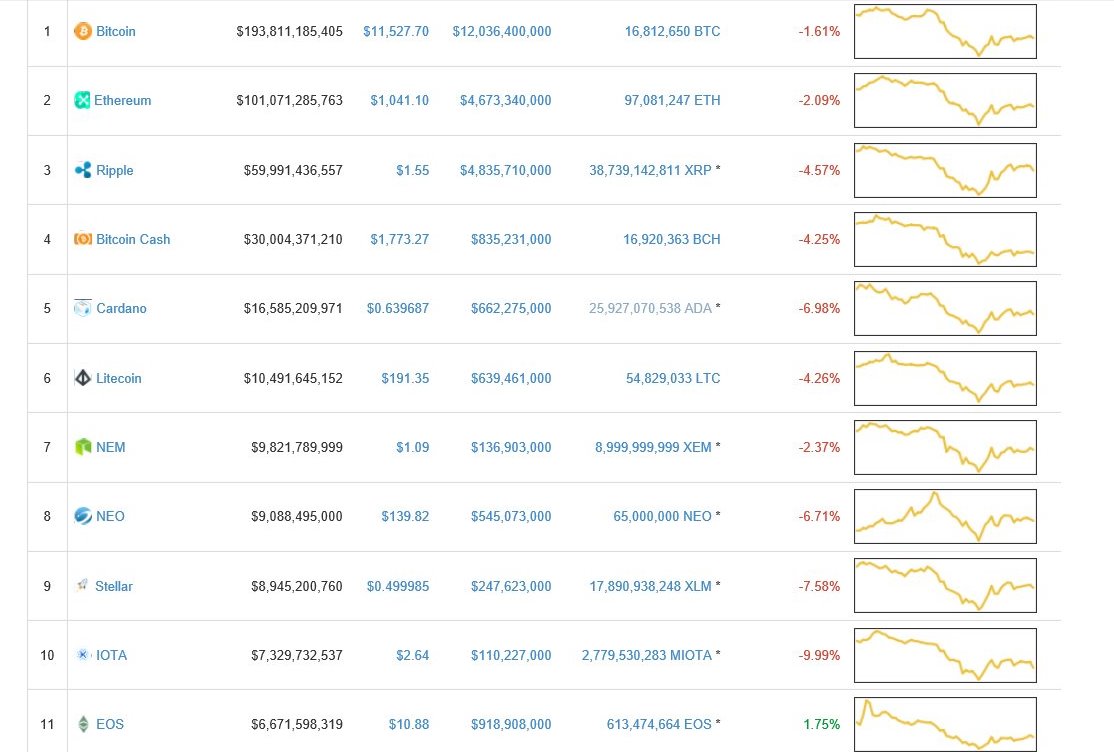
Task: Open the Cardano coin page link
Action: tap(121, 308)
